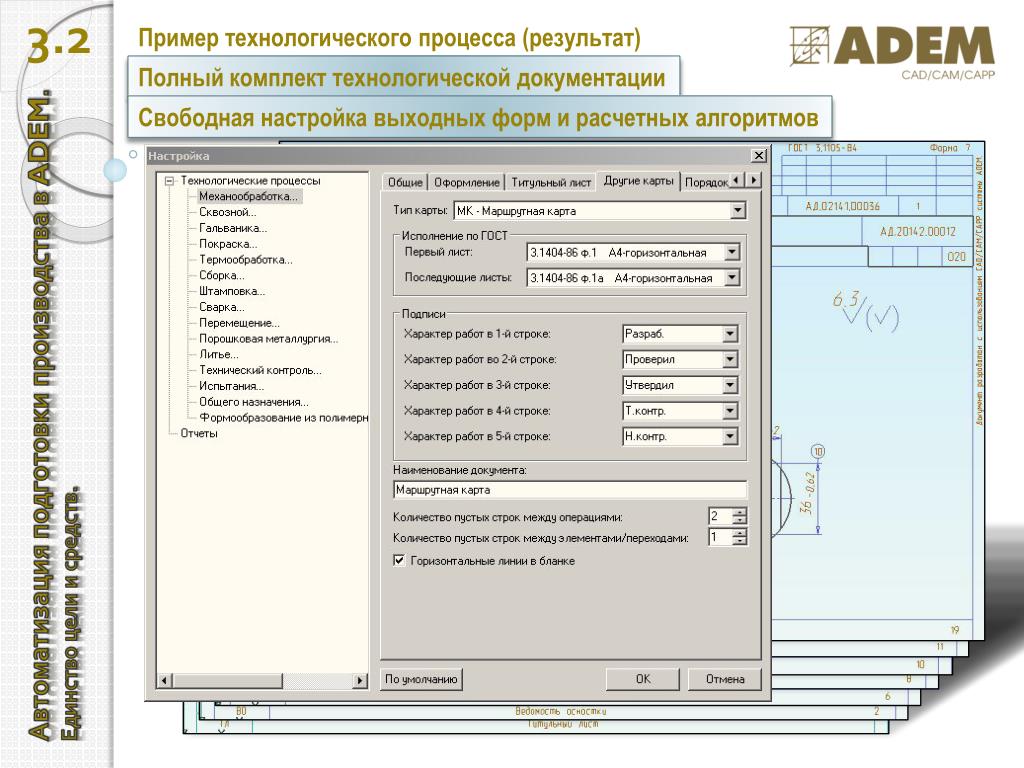The height and width of the screenshot is (768, 1024).
Task: Open the Титульный лист tab
Action: tap(551, 182)
